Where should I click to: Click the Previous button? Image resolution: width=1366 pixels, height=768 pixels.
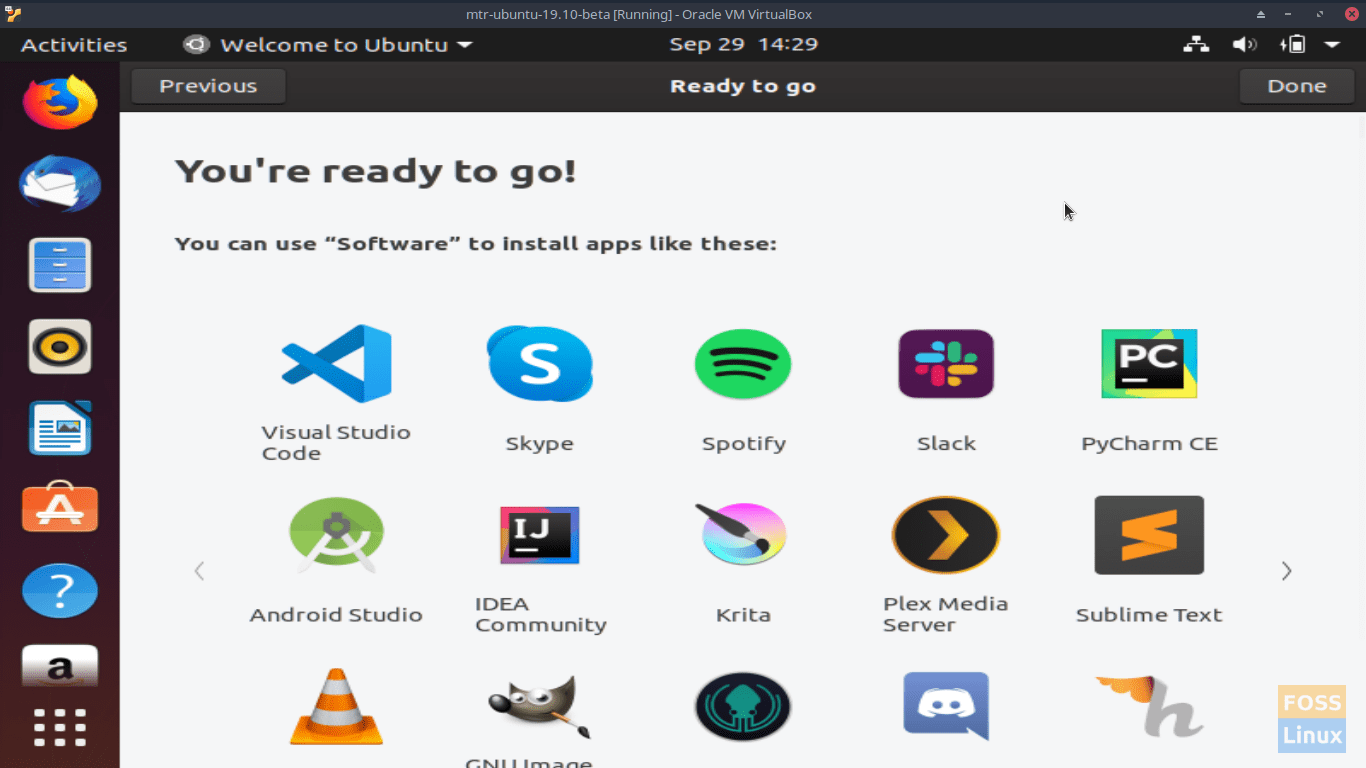[x=208, y=86]
